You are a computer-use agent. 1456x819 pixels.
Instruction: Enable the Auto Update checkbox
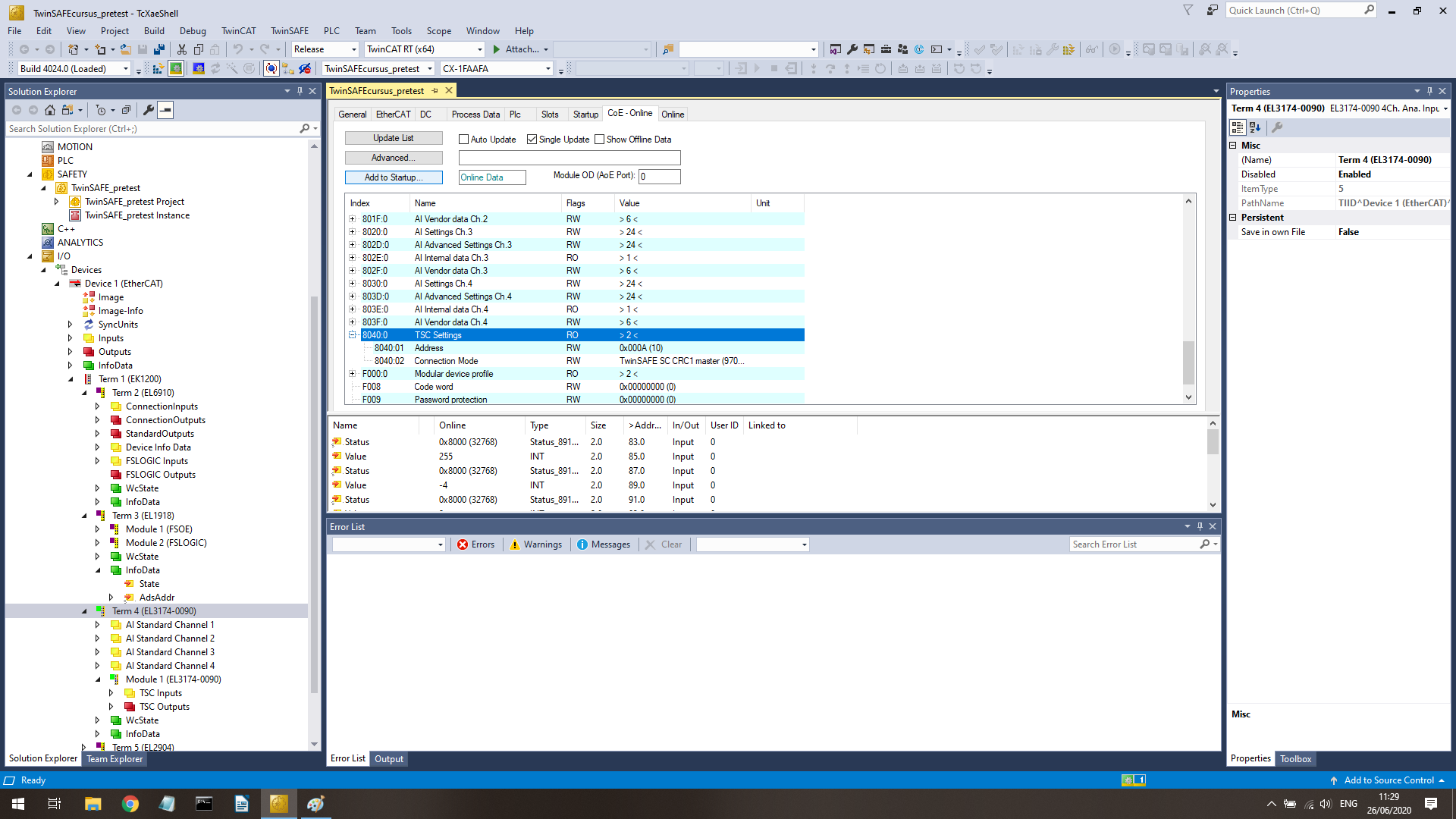coord(464,140)
